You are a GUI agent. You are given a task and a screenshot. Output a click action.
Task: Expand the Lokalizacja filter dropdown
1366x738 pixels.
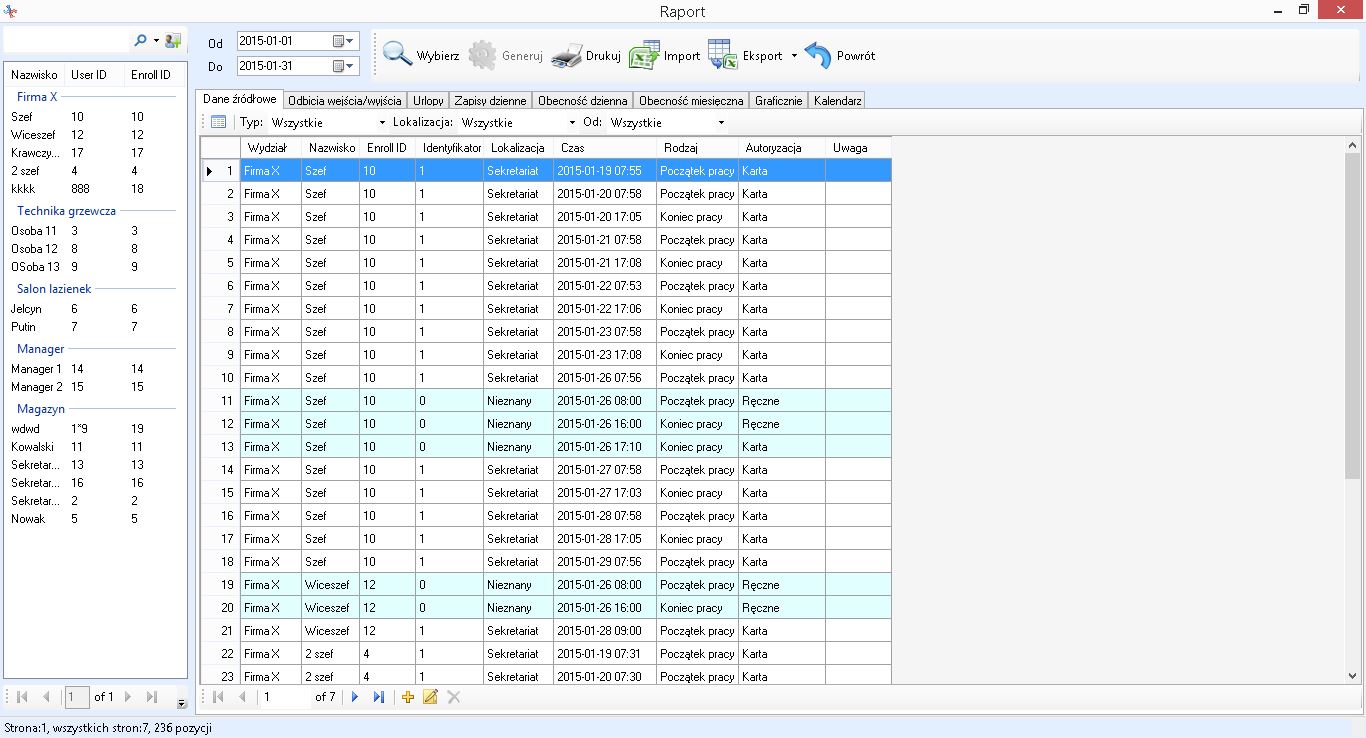[x=572, y=123]
